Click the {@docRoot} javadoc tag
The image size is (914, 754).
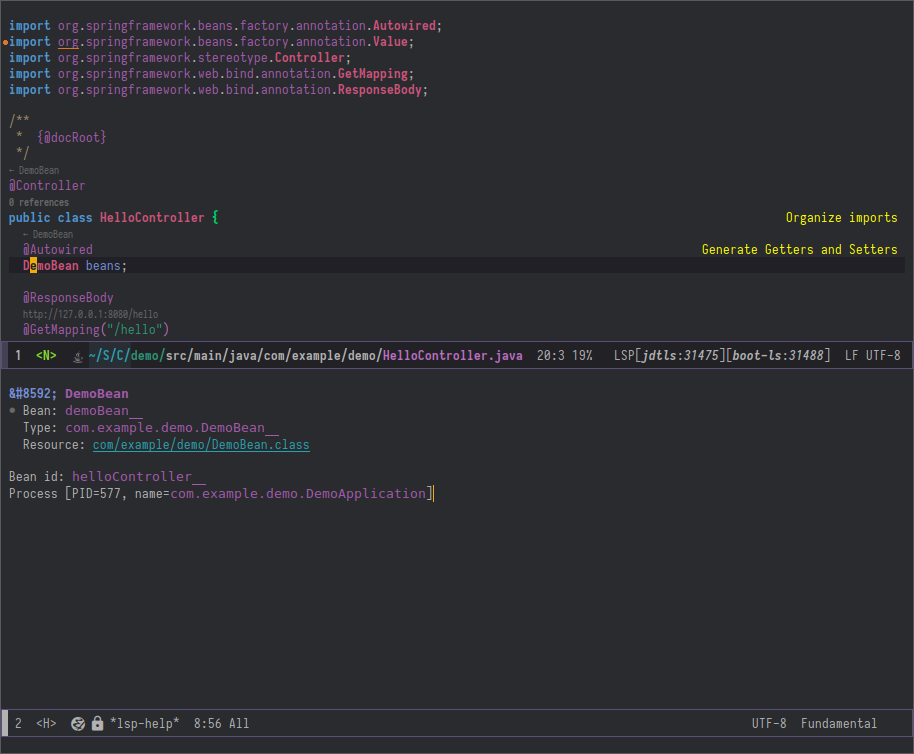pos(72,138)
